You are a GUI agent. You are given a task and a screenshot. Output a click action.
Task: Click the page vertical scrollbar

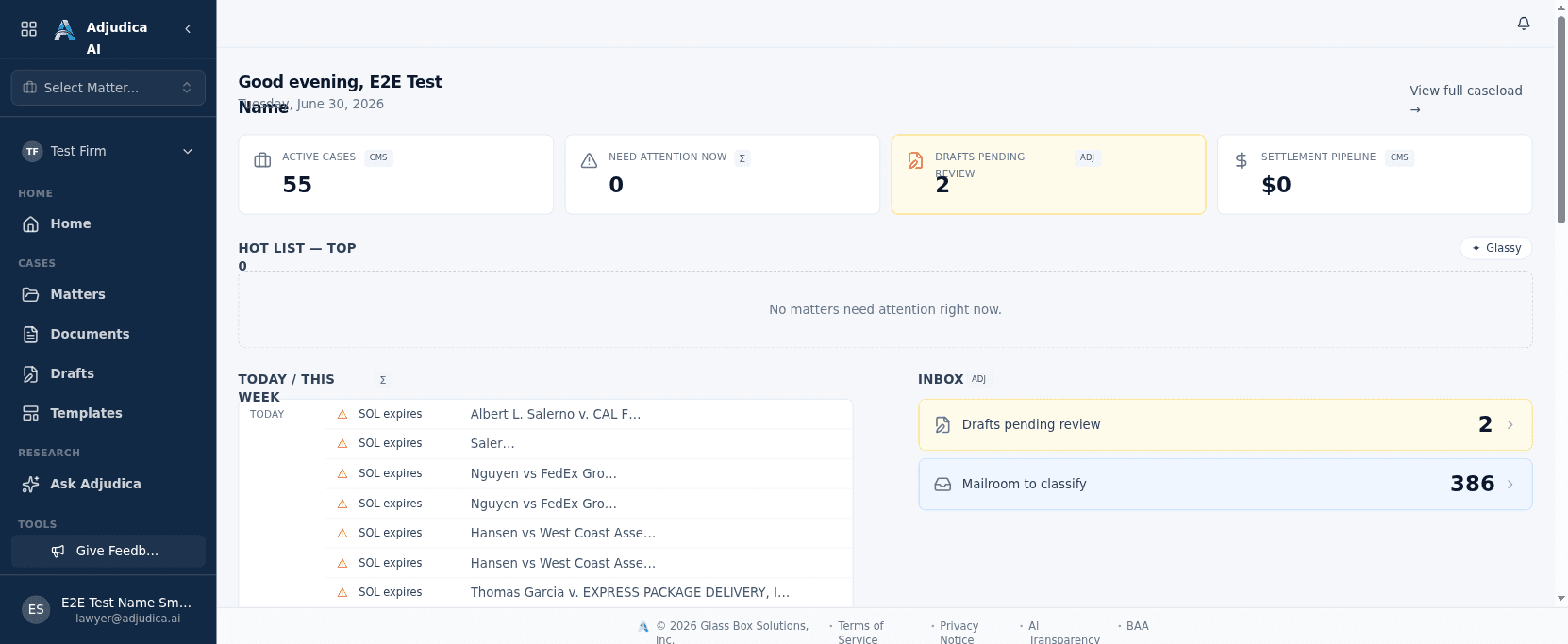pos(1561,121)
